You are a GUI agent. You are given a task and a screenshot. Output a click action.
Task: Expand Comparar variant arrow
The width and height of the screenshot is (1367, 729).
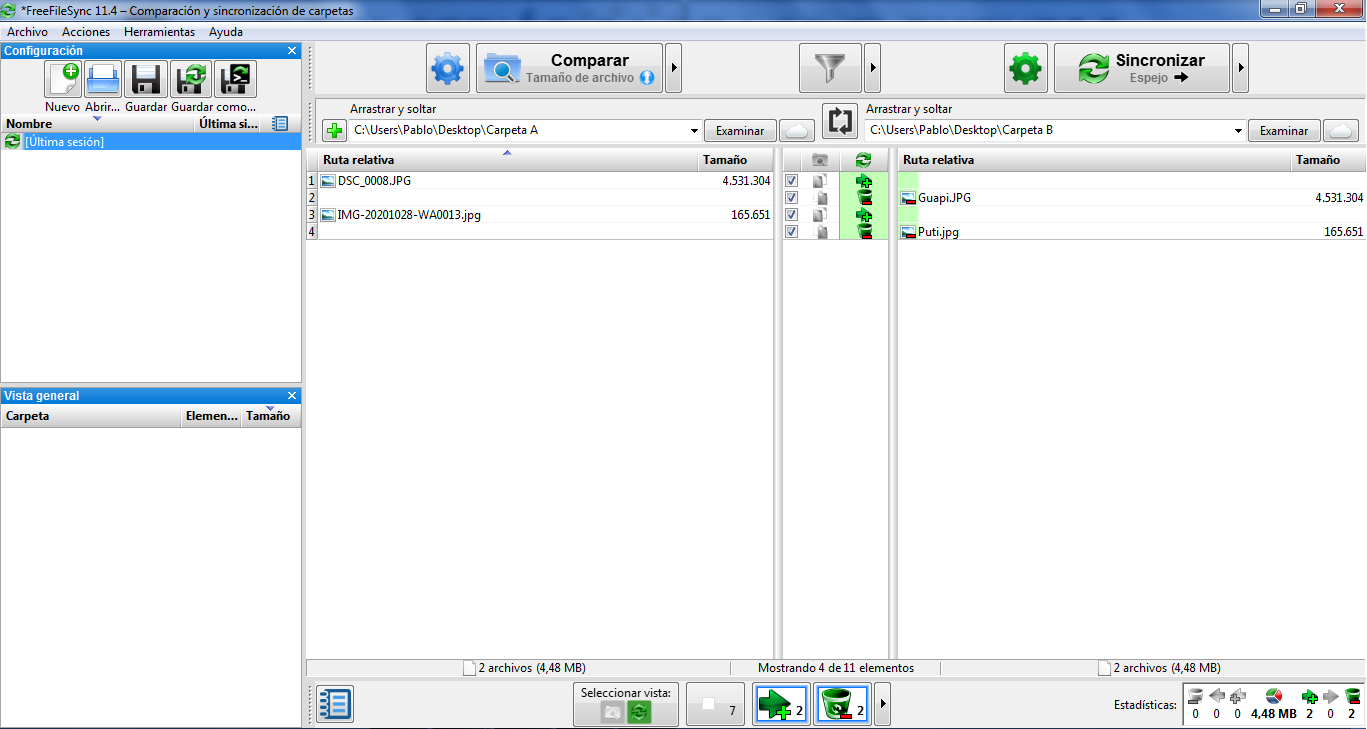(x=674, y=68)
